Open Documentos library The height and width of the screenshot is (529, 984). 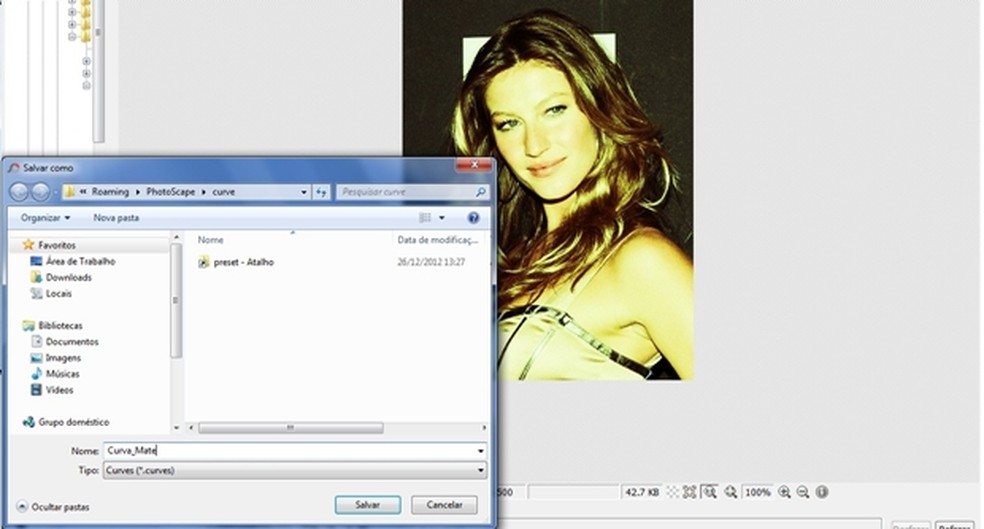pos(72,341)
